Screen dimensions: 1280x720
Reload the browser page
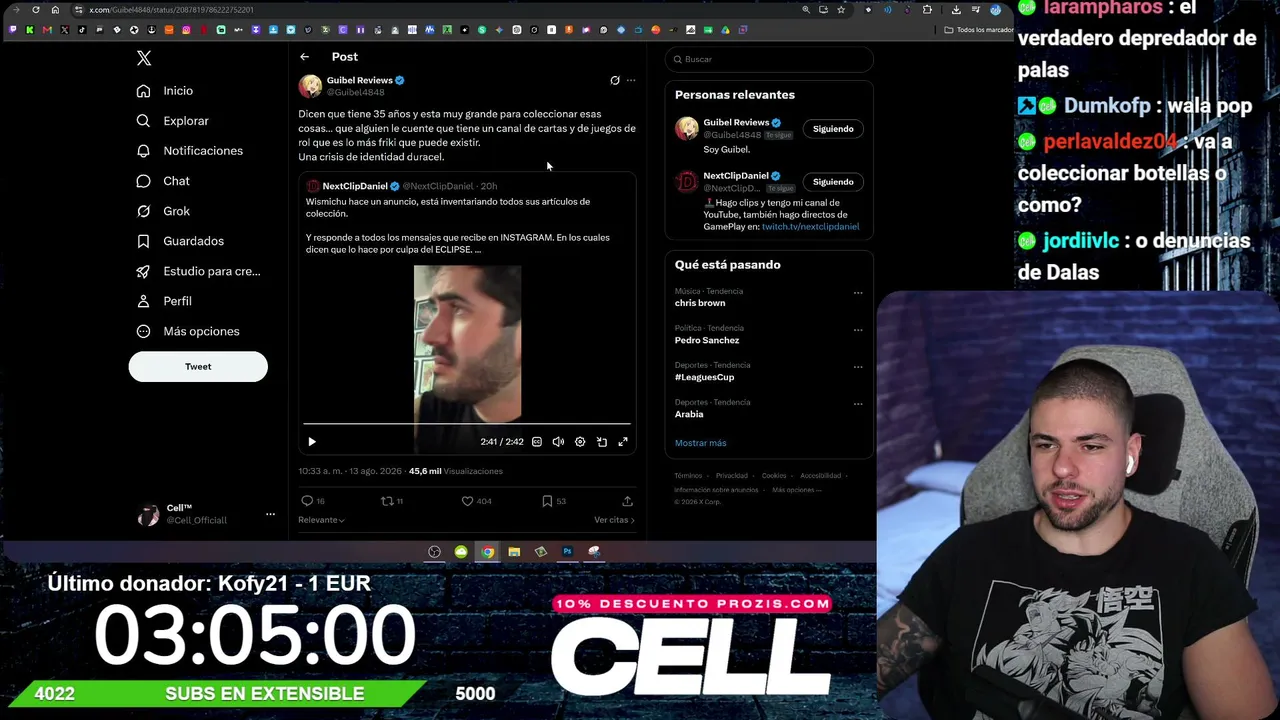tap(36, 10)
